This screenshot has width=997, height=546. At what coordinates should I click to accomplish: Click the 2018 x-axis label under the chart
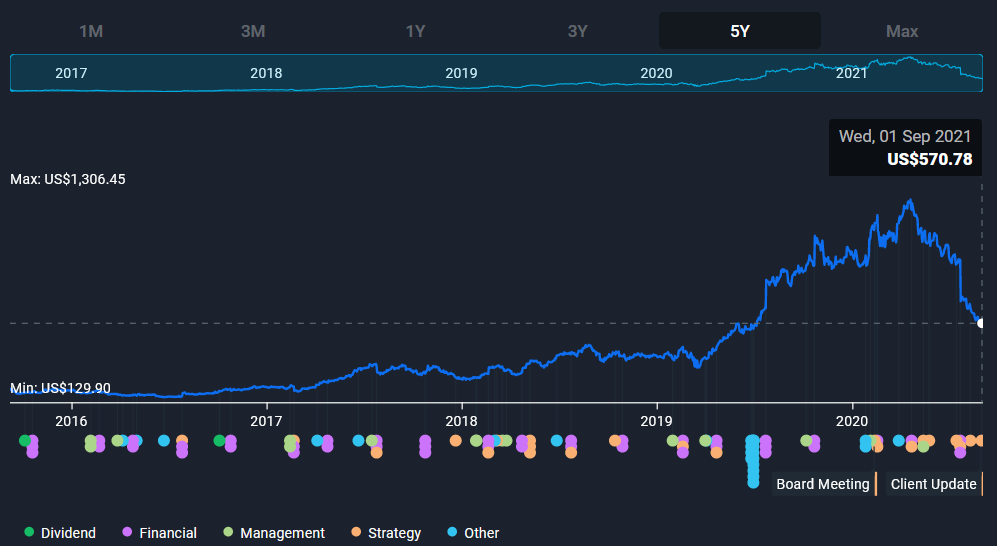pos(461,421)
